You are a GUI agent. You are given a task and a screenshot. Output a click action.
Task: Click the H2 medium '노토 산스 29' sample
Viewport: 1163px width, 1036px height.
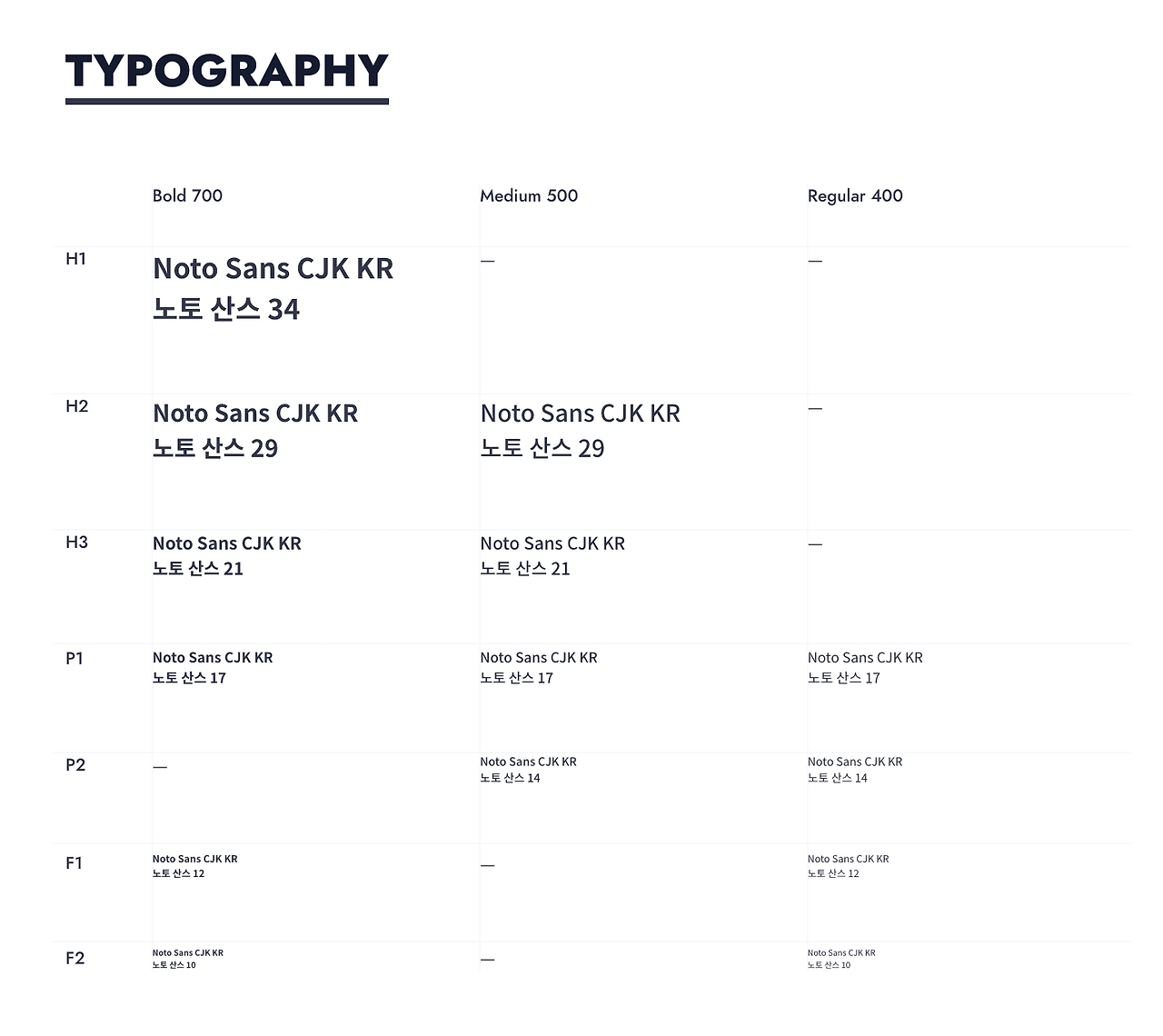click(x=542, y=448)
